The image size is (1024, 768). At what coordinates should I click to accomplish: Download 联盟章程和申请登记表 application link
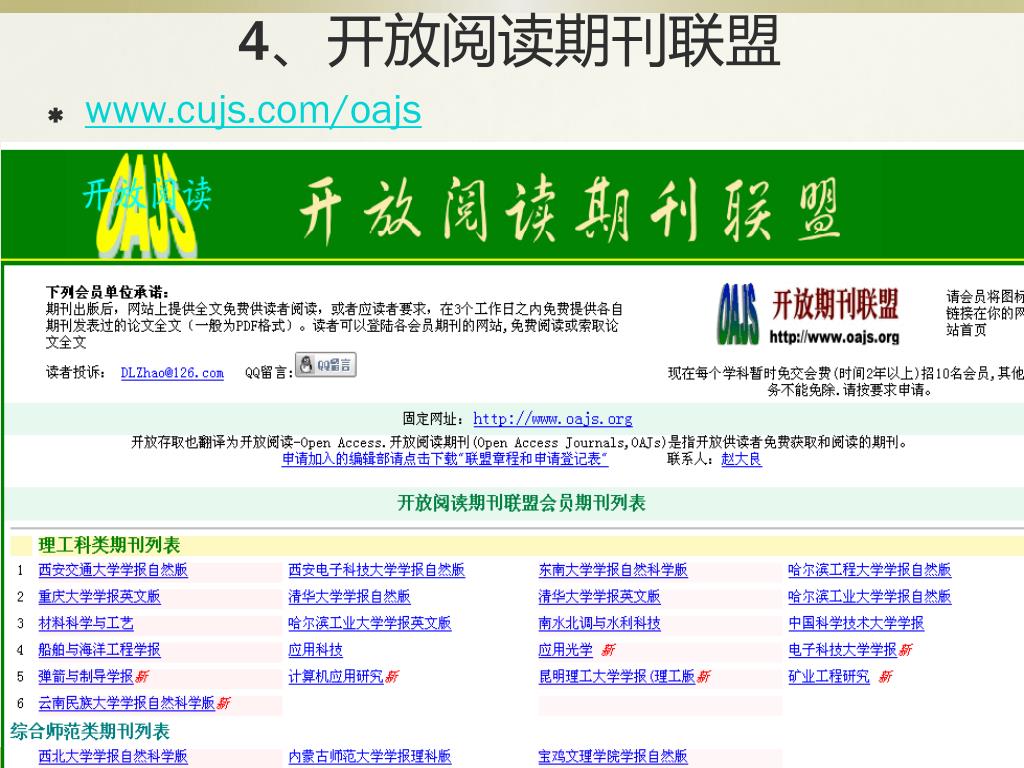[445, 459]
